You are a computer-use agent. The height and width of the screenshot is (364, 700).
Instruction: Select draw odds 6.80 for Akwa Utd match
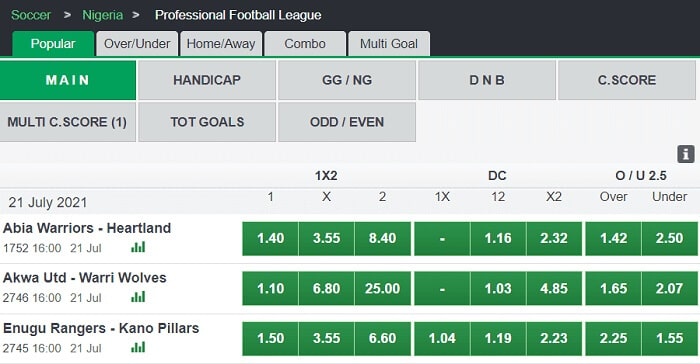point(326,289)
